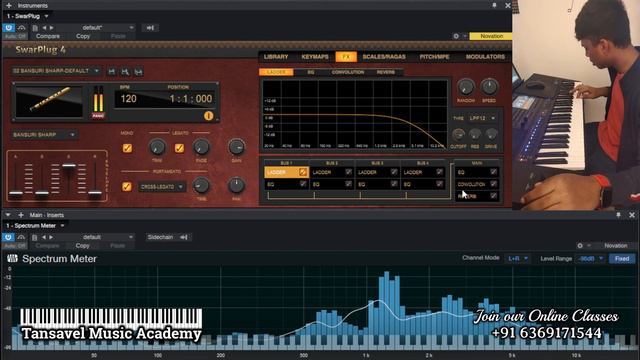
Task: Click Copy in SwarPlug header
Action: (82, 36)
